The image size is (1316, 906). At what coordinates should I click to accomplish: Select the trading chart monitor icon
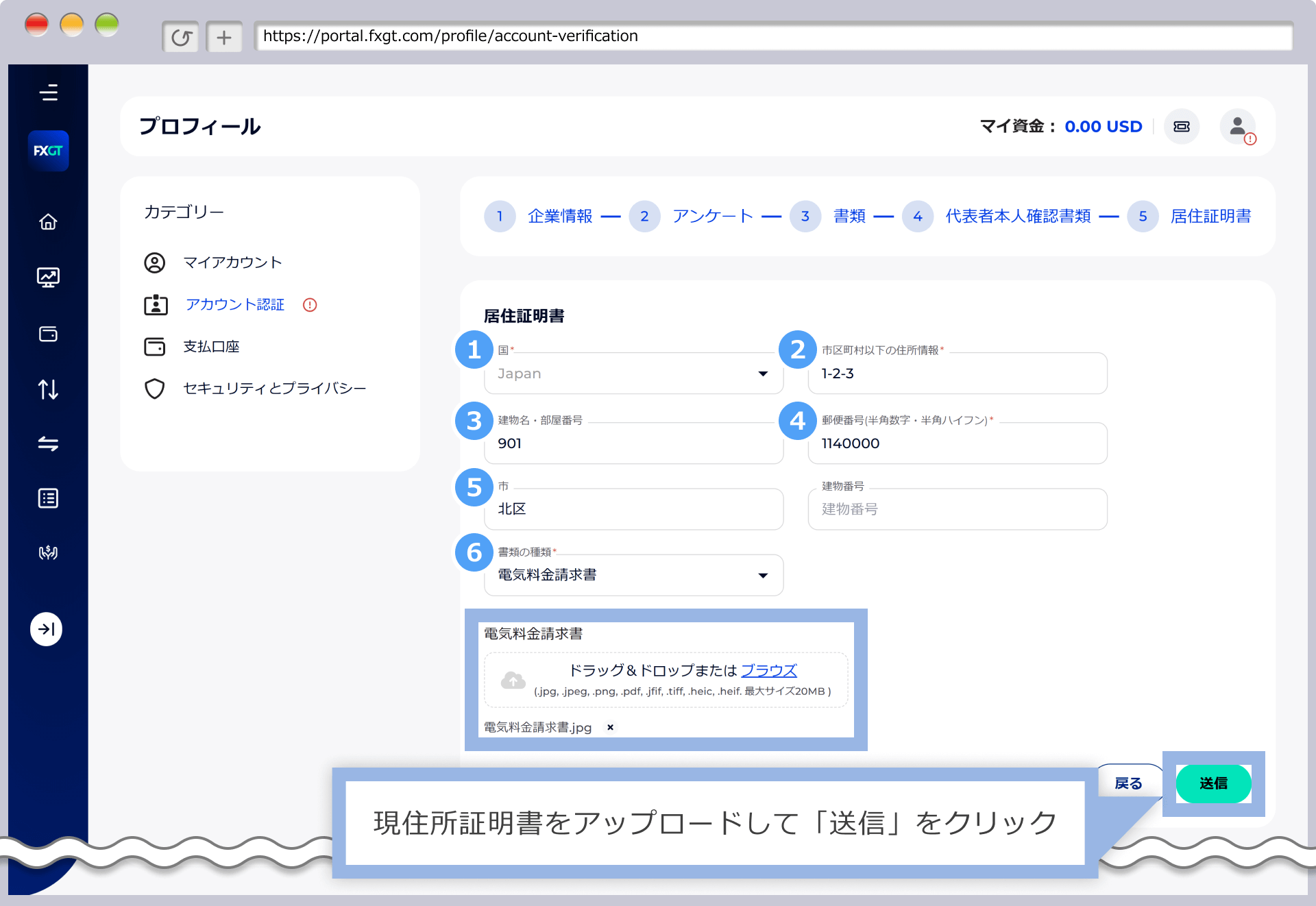coord(48,278)
